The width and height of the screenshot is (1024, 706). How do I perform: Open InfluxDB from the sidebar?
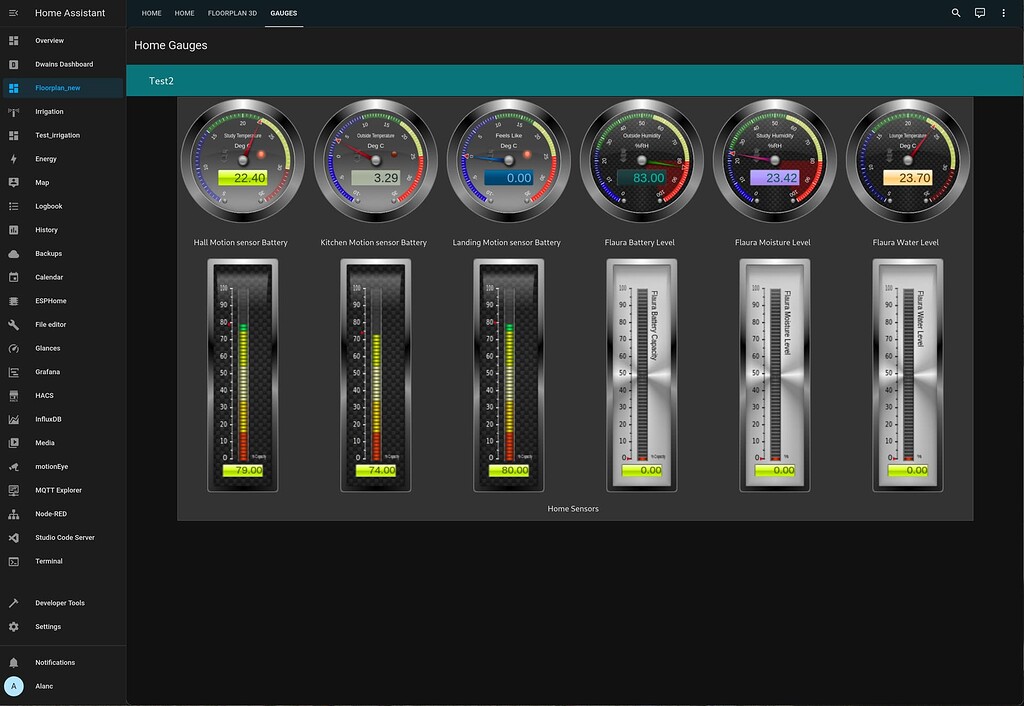tap(48, 418)
